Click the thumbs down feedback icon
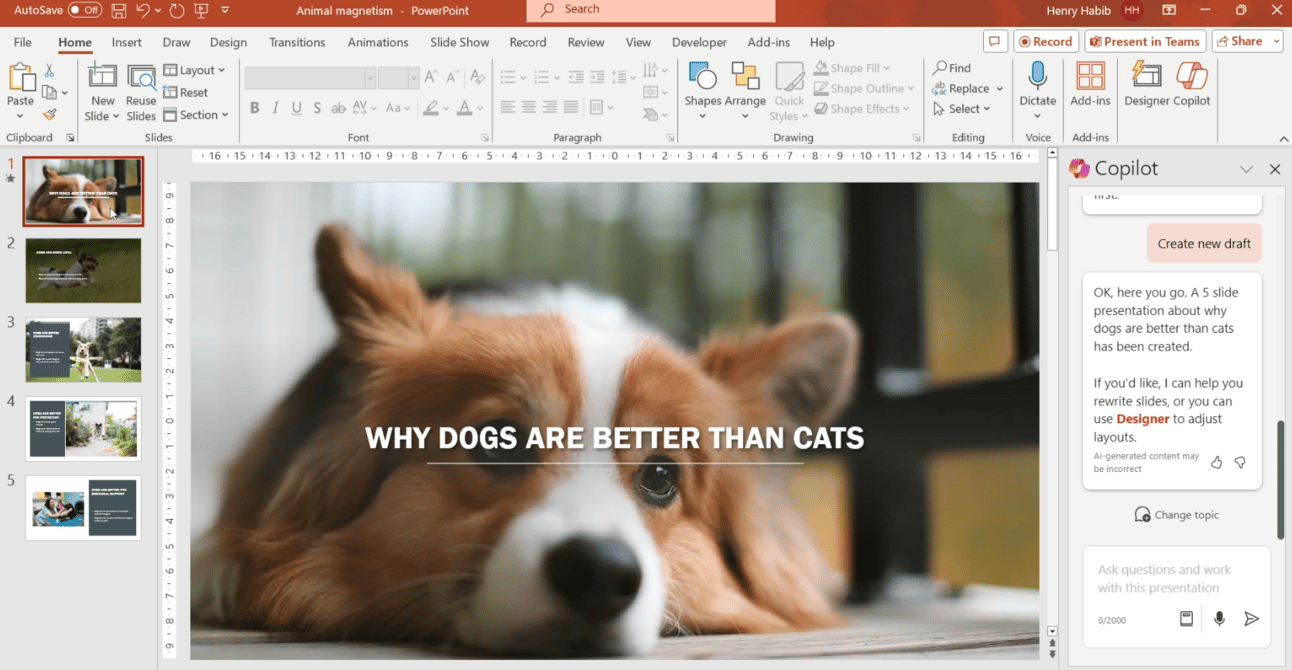The width and height of the screenshot is (1292, 670). pyautogui.click(x=1240, y=462)
